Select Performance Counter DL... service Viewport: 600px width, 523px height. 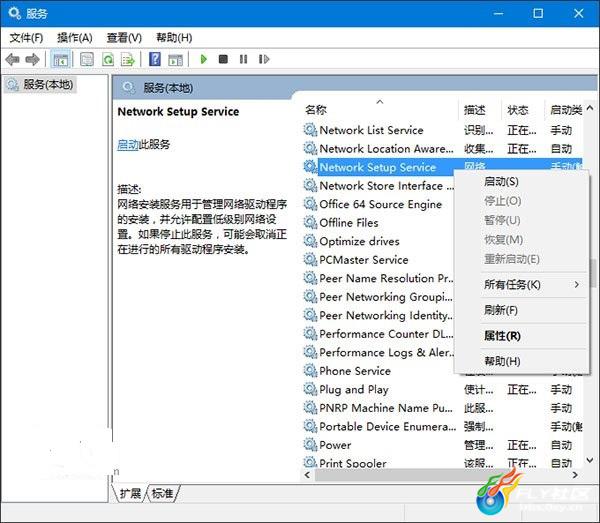386,334
